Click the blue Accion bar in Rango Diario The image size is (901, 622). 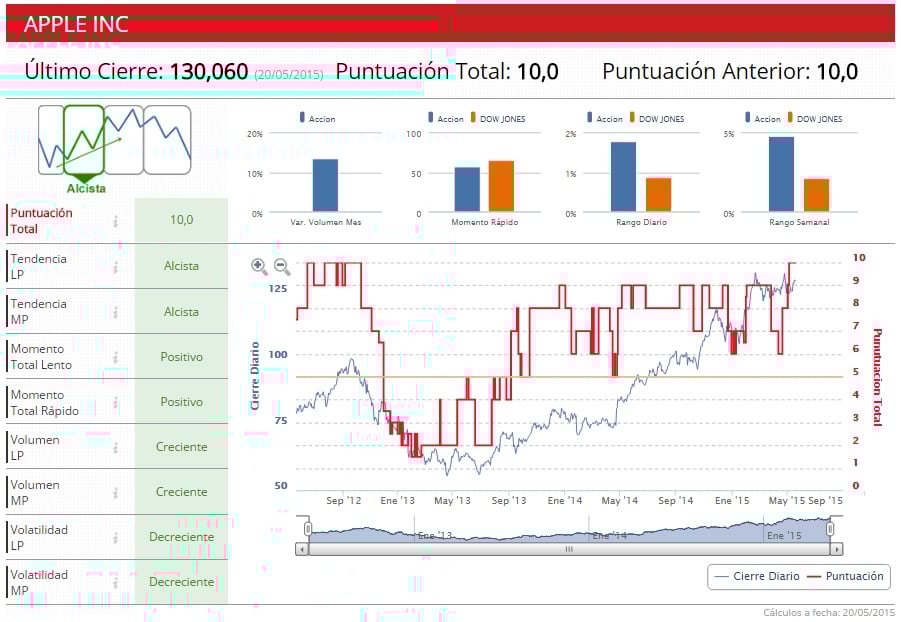pos(623,177)
